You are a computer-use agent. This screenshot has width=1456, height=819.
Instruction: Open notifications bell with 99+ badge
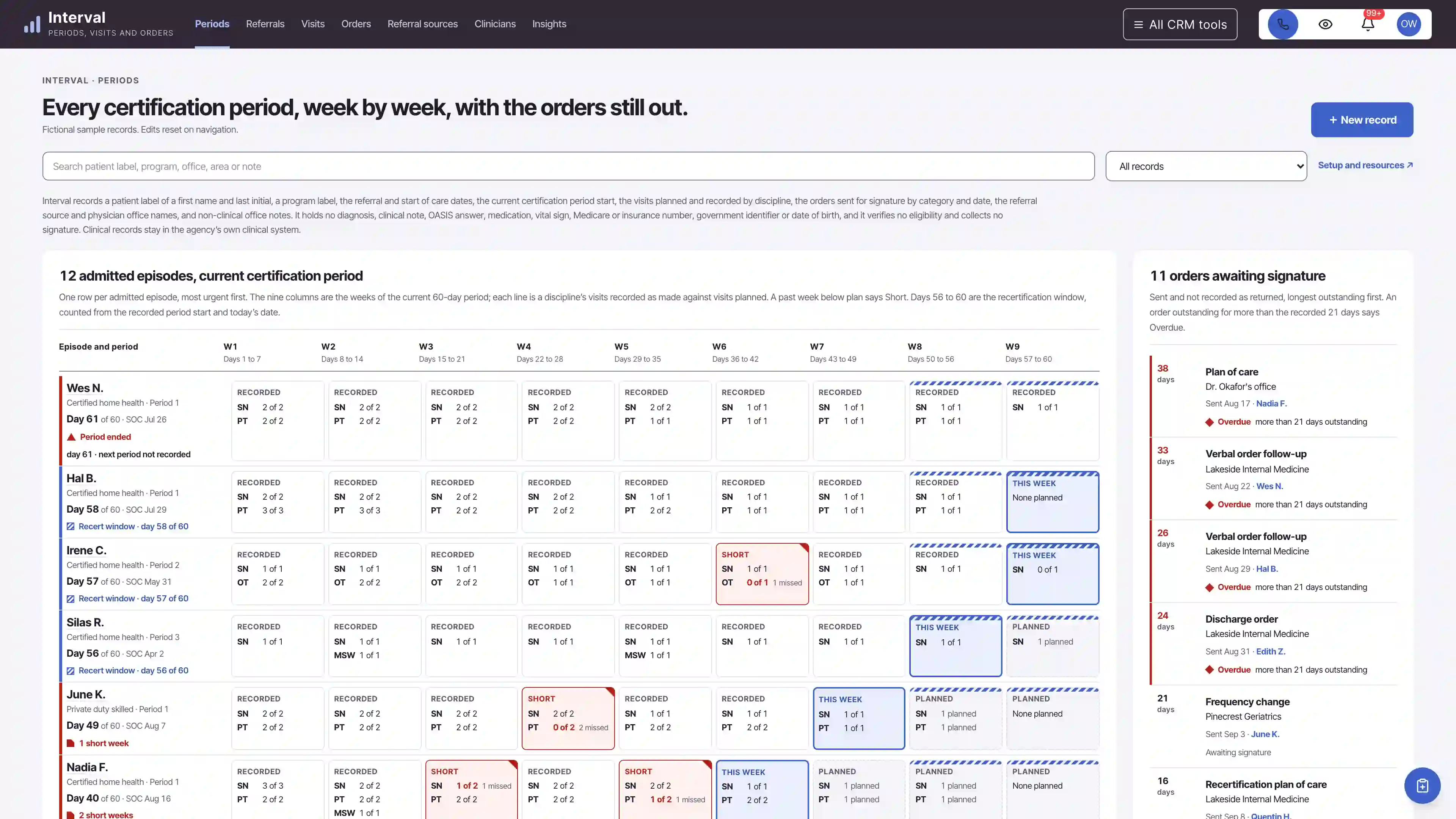pos(1368,24)
